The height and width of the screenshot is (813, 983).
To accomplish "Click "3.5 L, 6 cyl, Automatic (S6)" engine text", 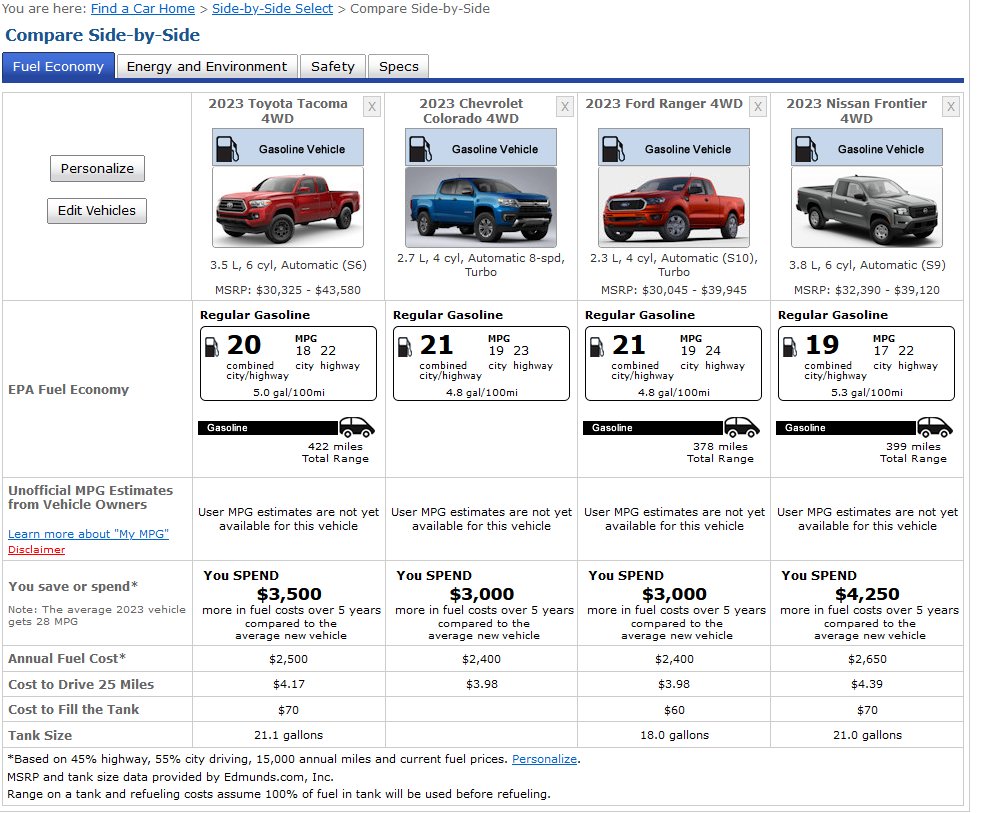I will [288, 265].
